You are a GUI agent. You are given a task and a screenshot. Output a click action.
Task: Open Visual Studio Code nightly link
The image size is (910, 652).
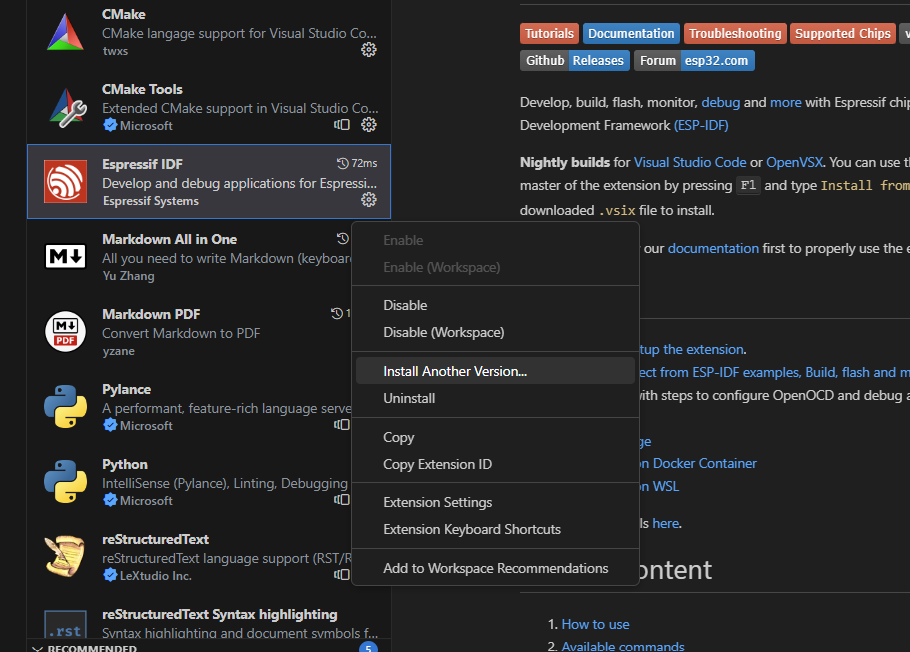[x=689, y=163]
